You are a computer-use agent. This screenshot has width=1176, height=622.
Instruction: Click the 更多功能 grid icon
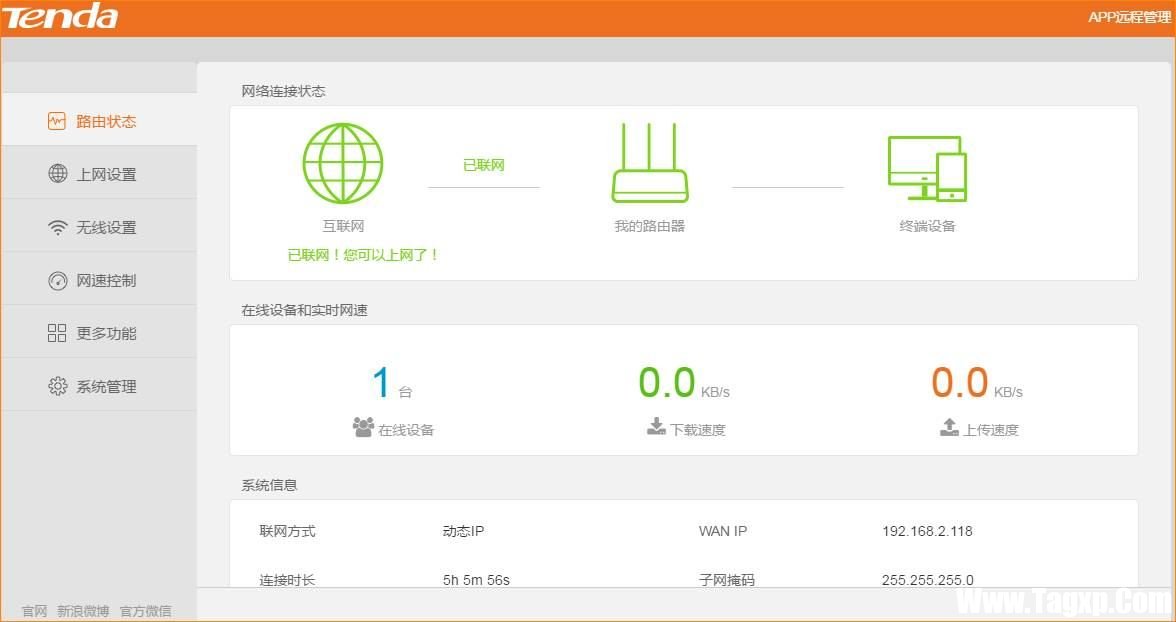point(57,333)
